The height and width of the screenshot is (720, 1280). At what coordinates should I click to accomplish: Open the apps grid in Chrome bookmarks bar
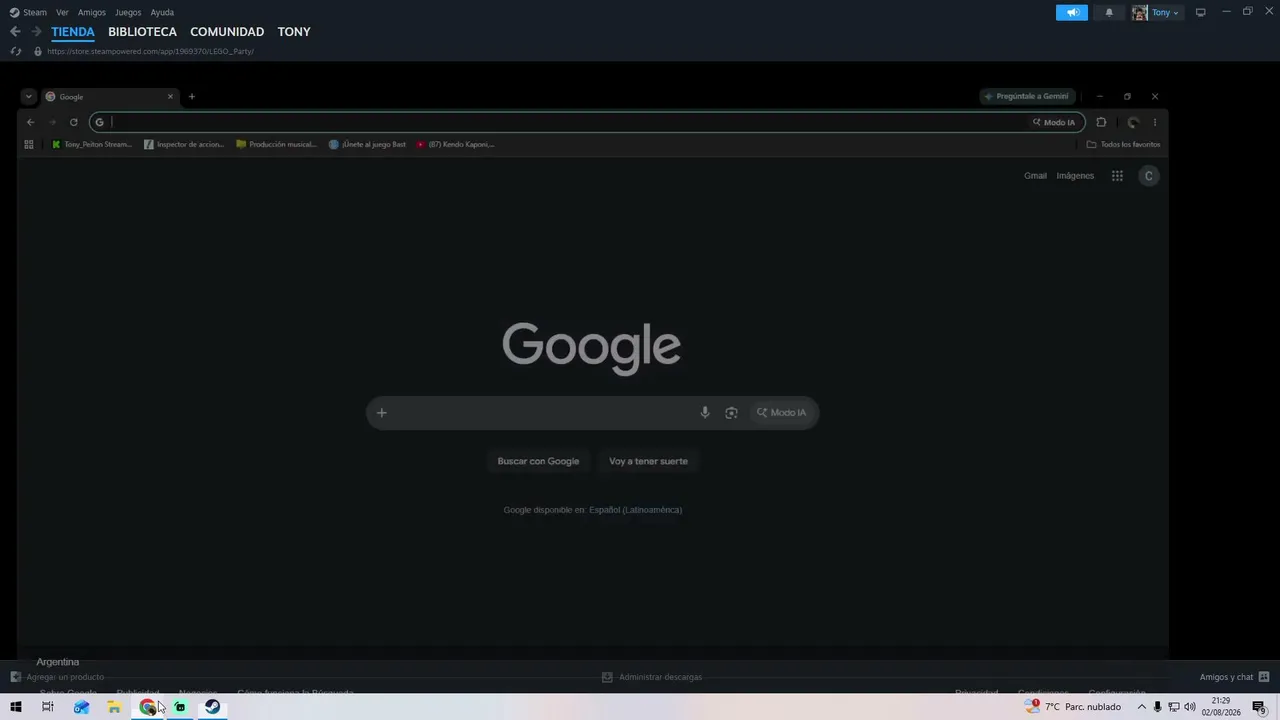point(29,144)
